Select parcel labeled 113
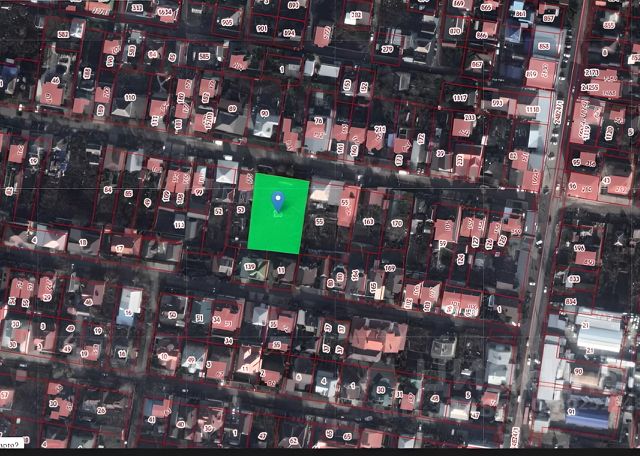640x456 pixels. (179, 225)
